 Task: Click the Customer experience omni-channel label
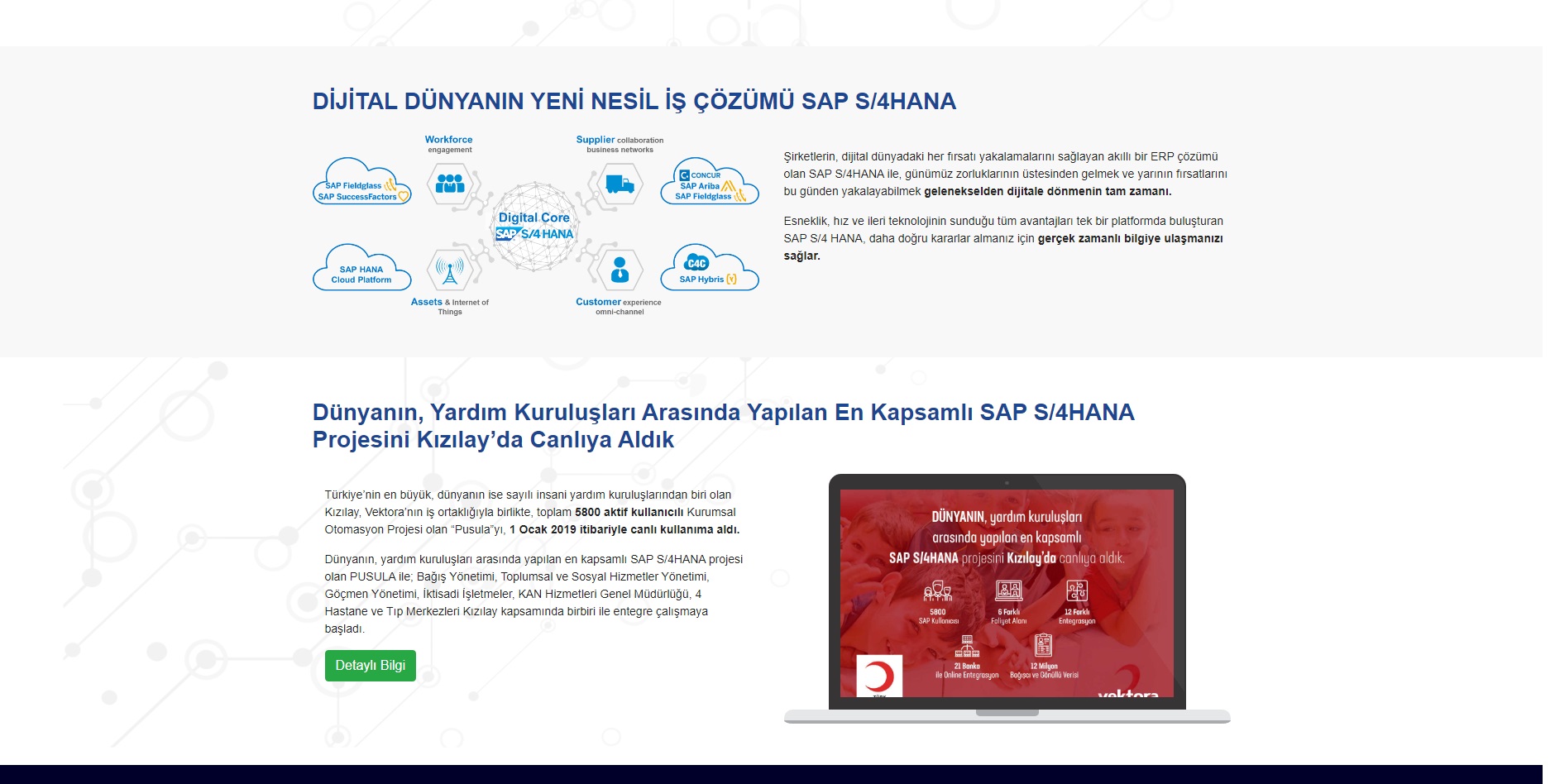coord(619,306)
